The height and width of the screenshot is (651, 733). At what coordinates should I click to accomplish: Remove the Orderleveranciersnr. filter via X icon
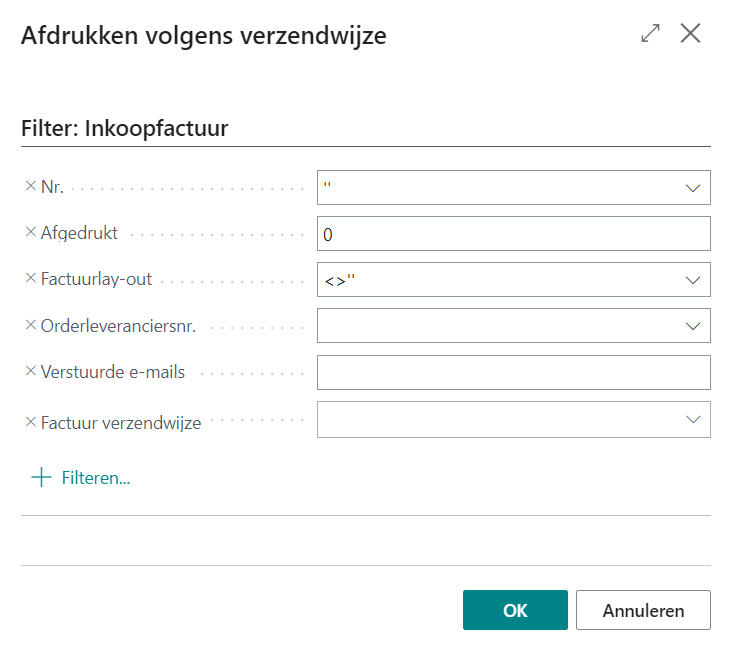tap(30, 325)
